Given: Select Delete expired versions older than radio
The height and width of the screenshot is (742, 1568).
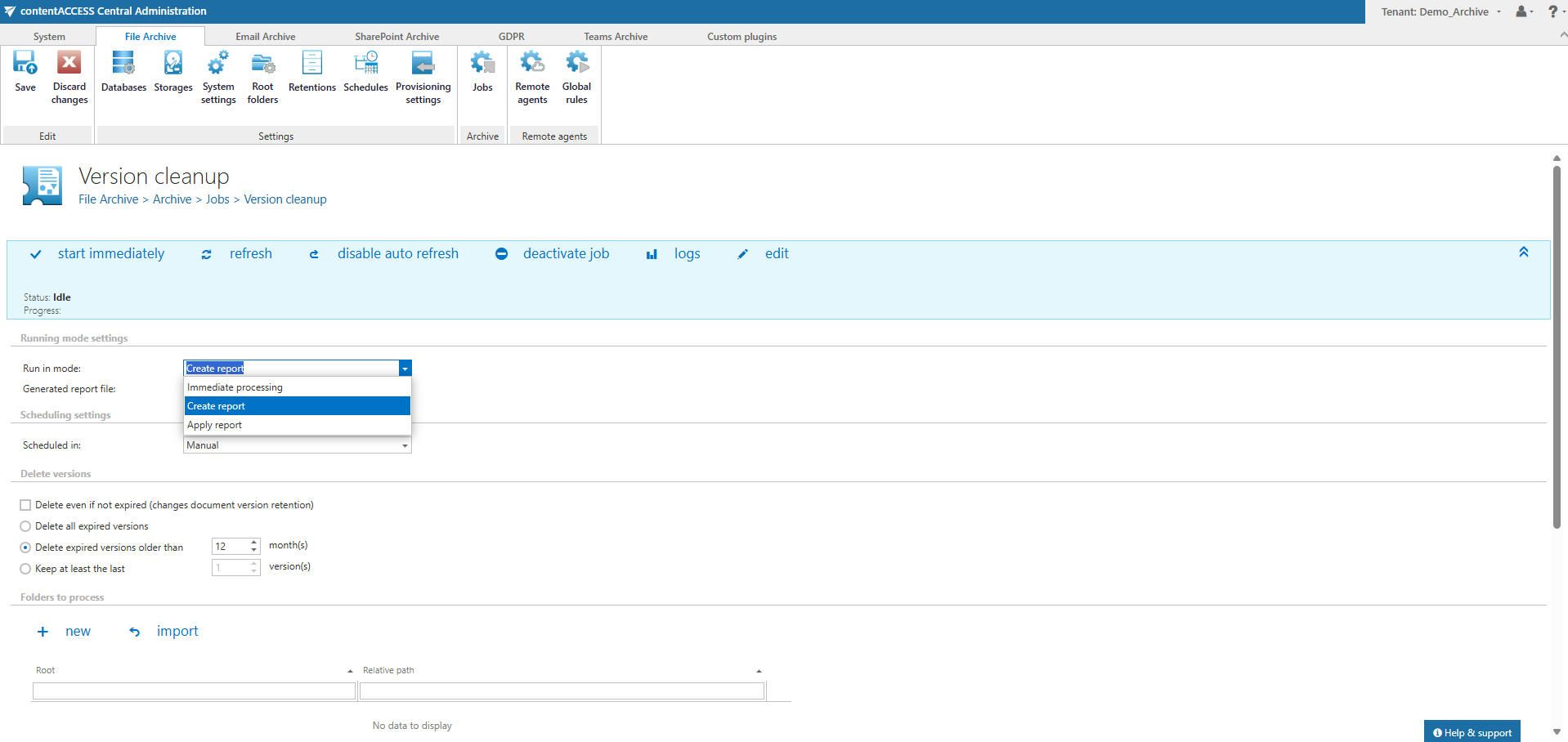Looking at the screenshot, I should coord(25,548).
